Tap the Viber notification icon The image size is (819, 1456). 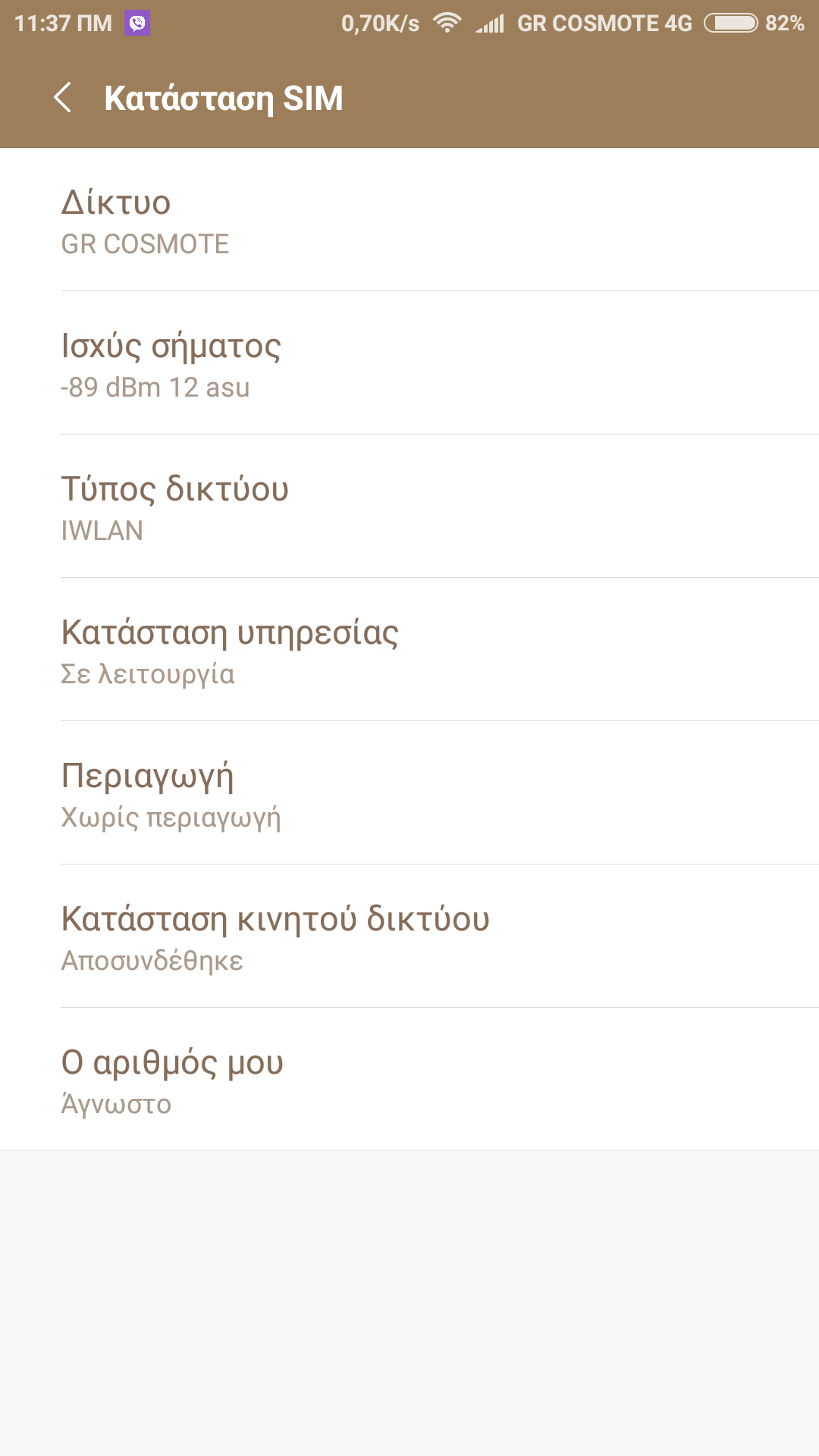point(137,24)
